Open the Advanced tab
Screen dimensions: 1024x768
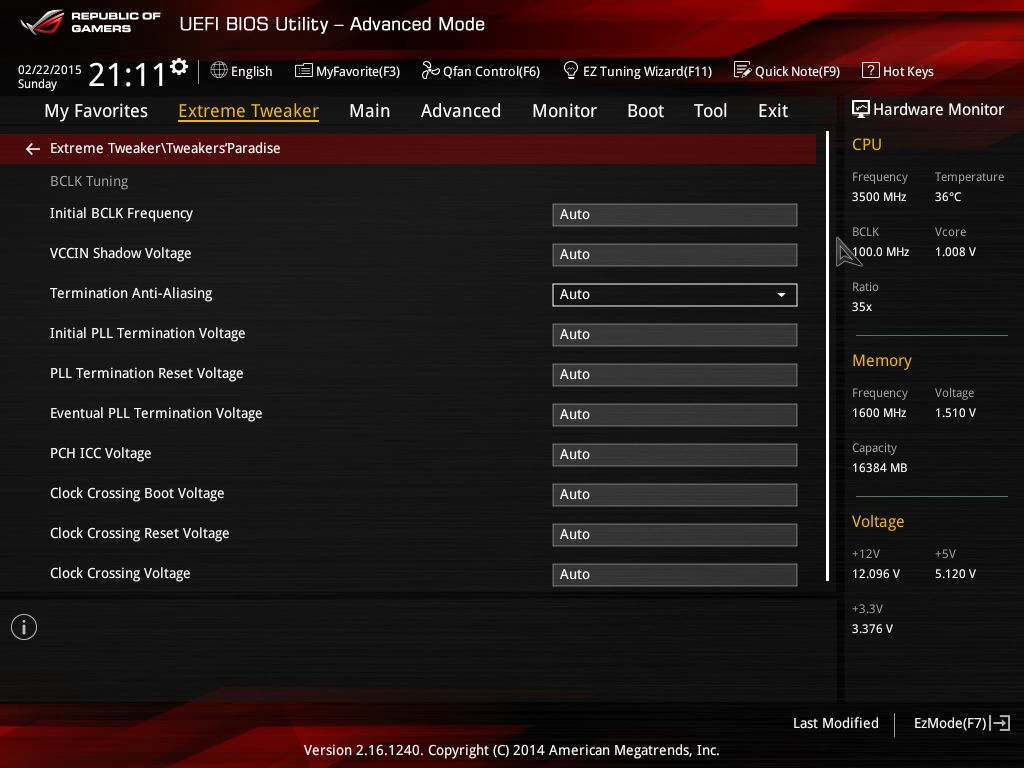tap(460, 111)
